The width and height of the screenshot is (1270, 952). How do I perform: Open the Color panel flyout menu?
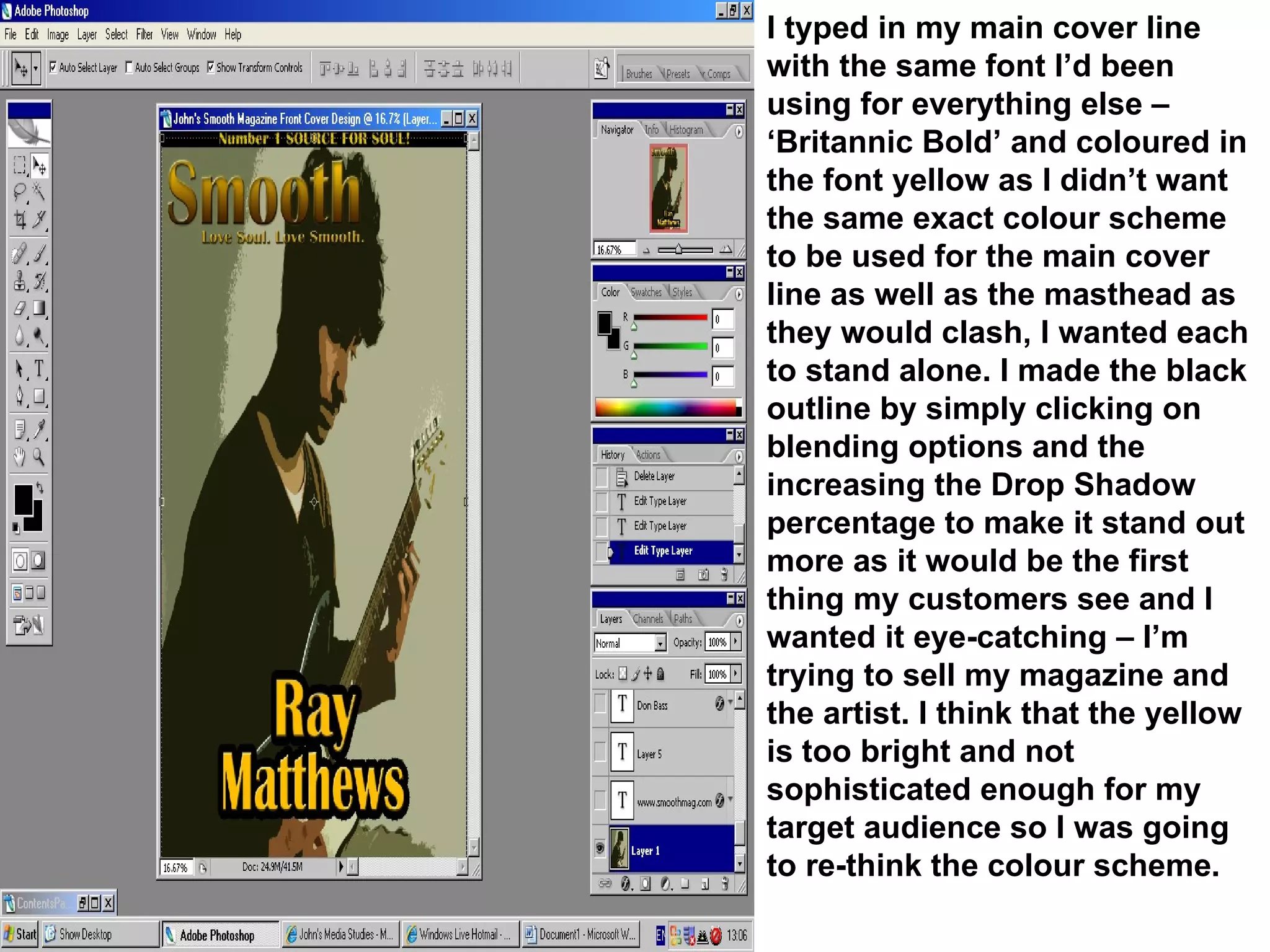click(x=739, y=294)
